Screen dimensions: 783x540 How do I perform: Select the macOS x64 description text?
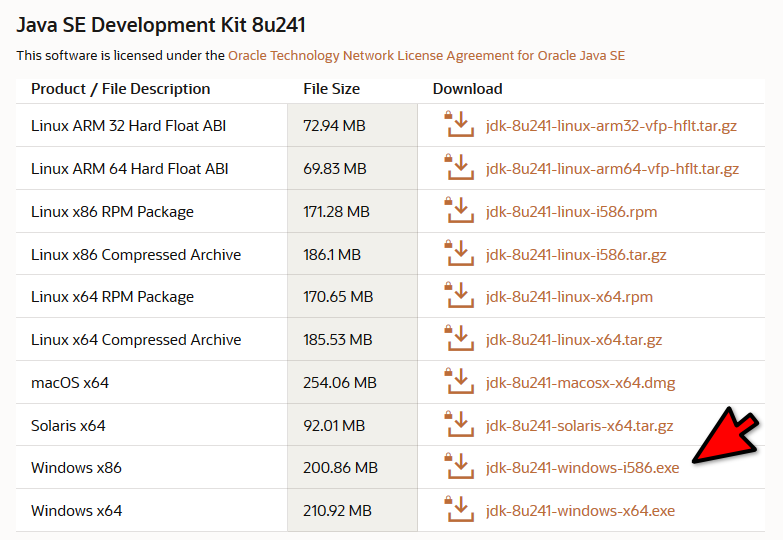tap(70, 383)
